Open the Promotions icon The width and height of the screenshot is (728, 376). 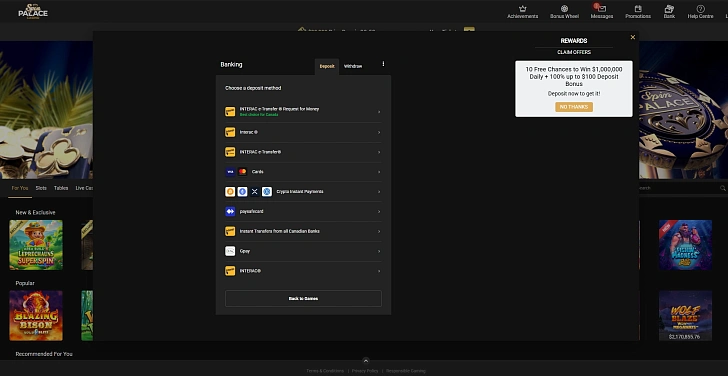click(638, 9)
